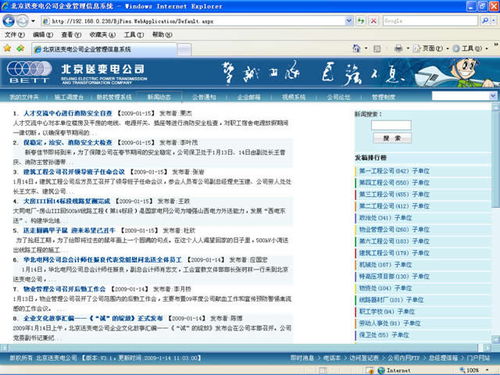Open ranking entry 第二工程公司 子单位
500x375 pixels.
394,206
